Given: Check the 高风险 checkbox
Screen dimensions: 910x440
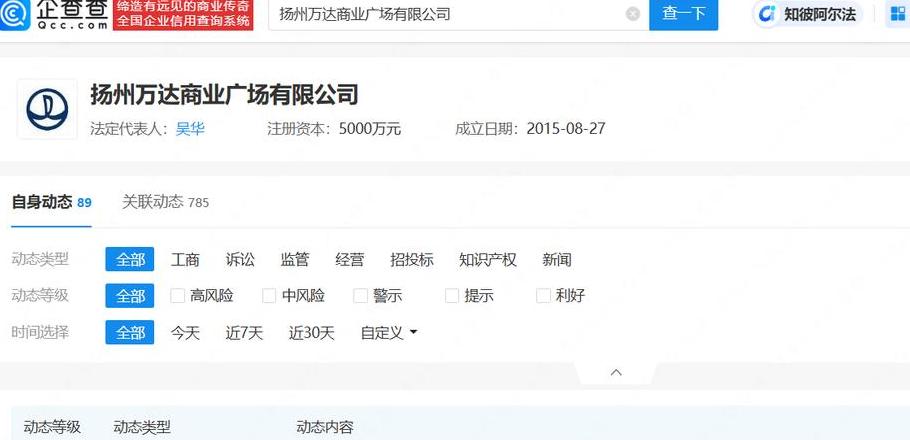Looking at the screenshot, I should pos(178,296).
